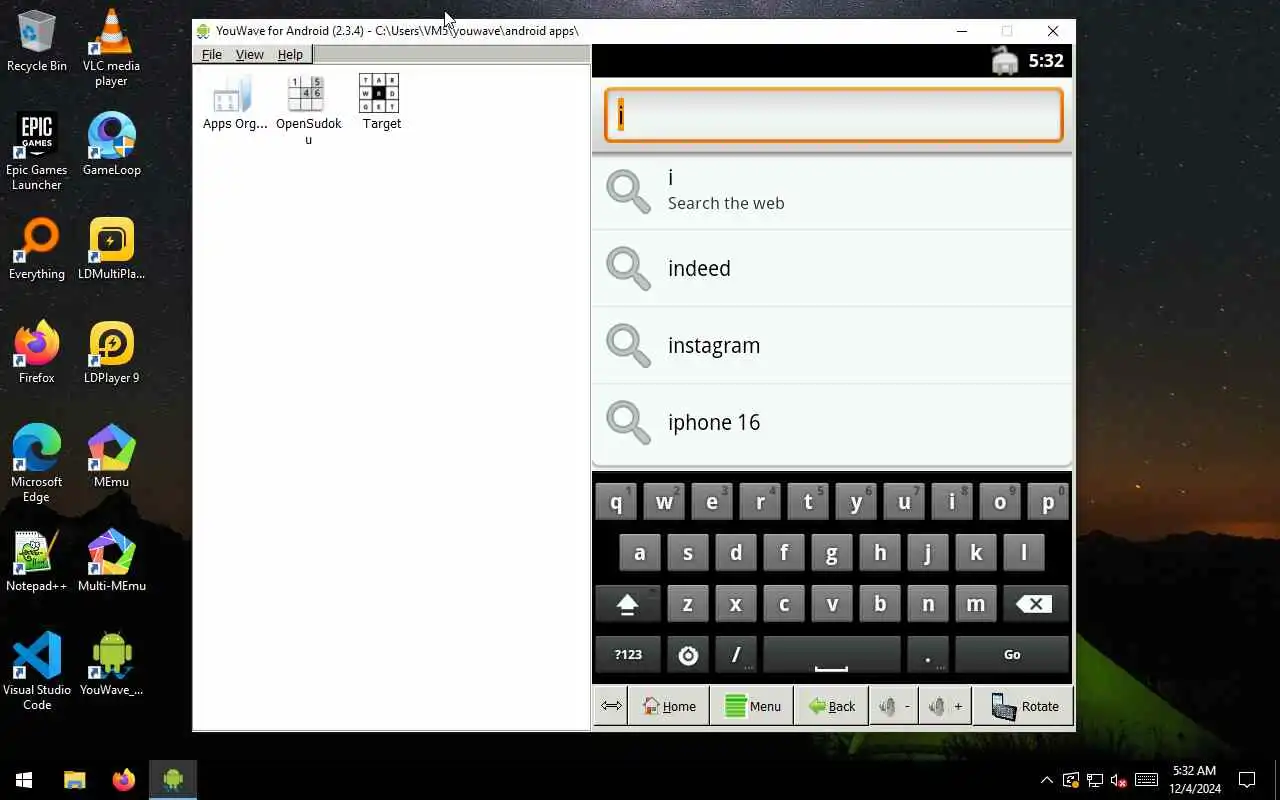Screen dimensions: 1280x800
Task: Click the Rotate button in YouWave toolbar
Action: pos(1024,706)
